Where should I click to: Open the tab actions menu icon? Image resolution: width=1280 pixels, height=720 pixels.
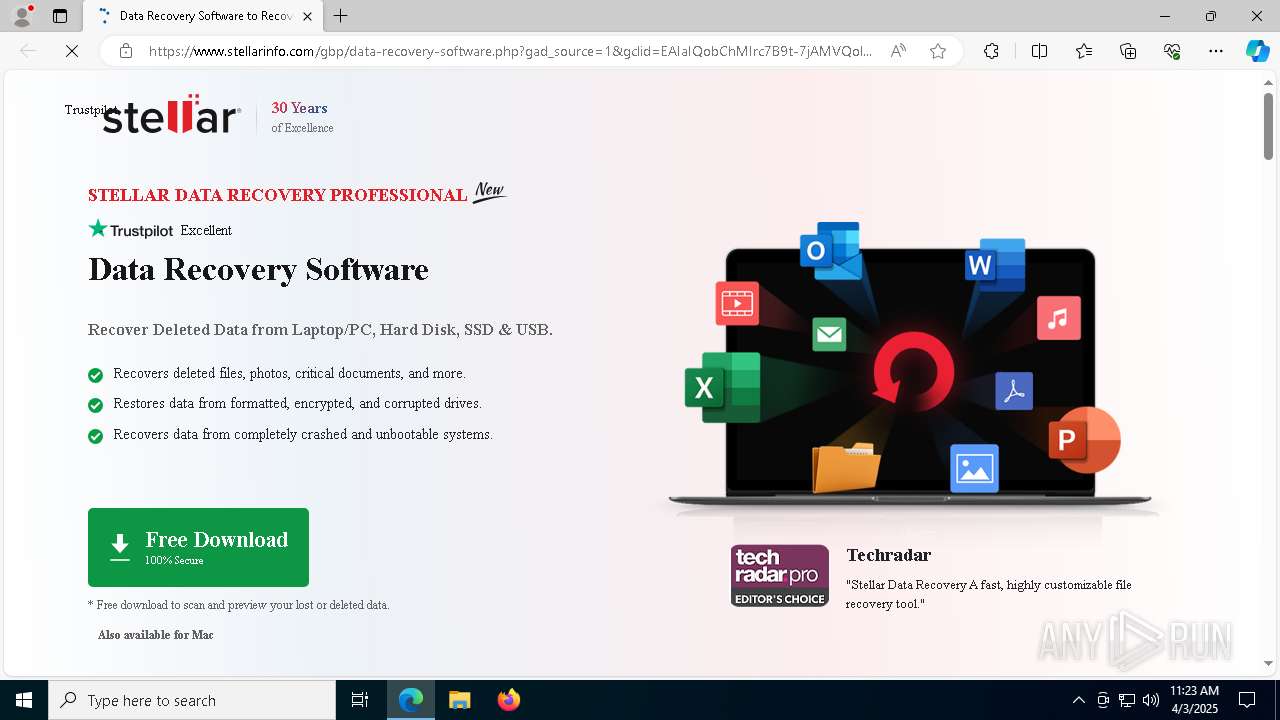pyautogui.click(x=60, y=16)
